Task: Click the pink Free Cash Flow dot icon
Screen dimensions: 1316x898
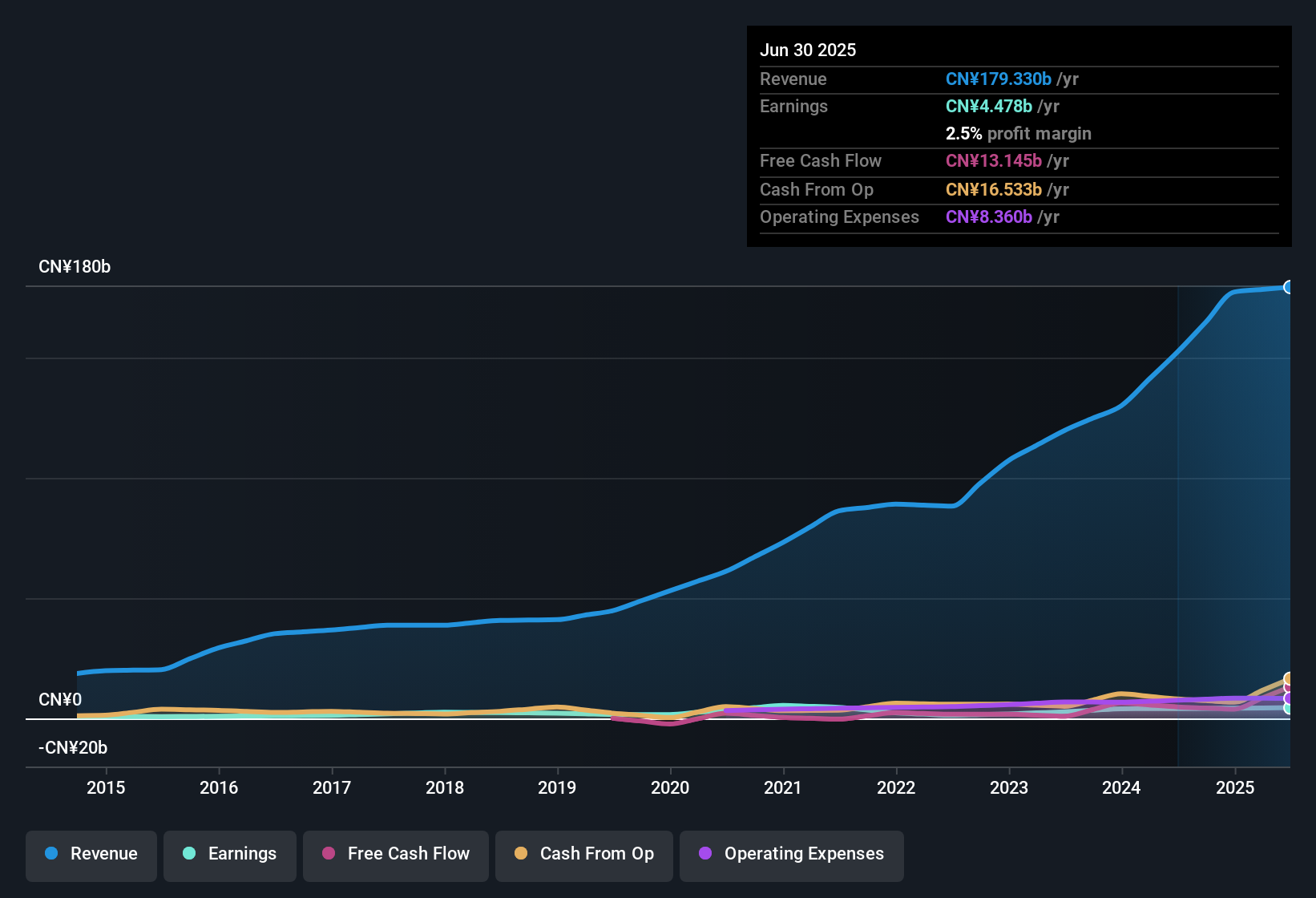Action: tap(328, 854)
